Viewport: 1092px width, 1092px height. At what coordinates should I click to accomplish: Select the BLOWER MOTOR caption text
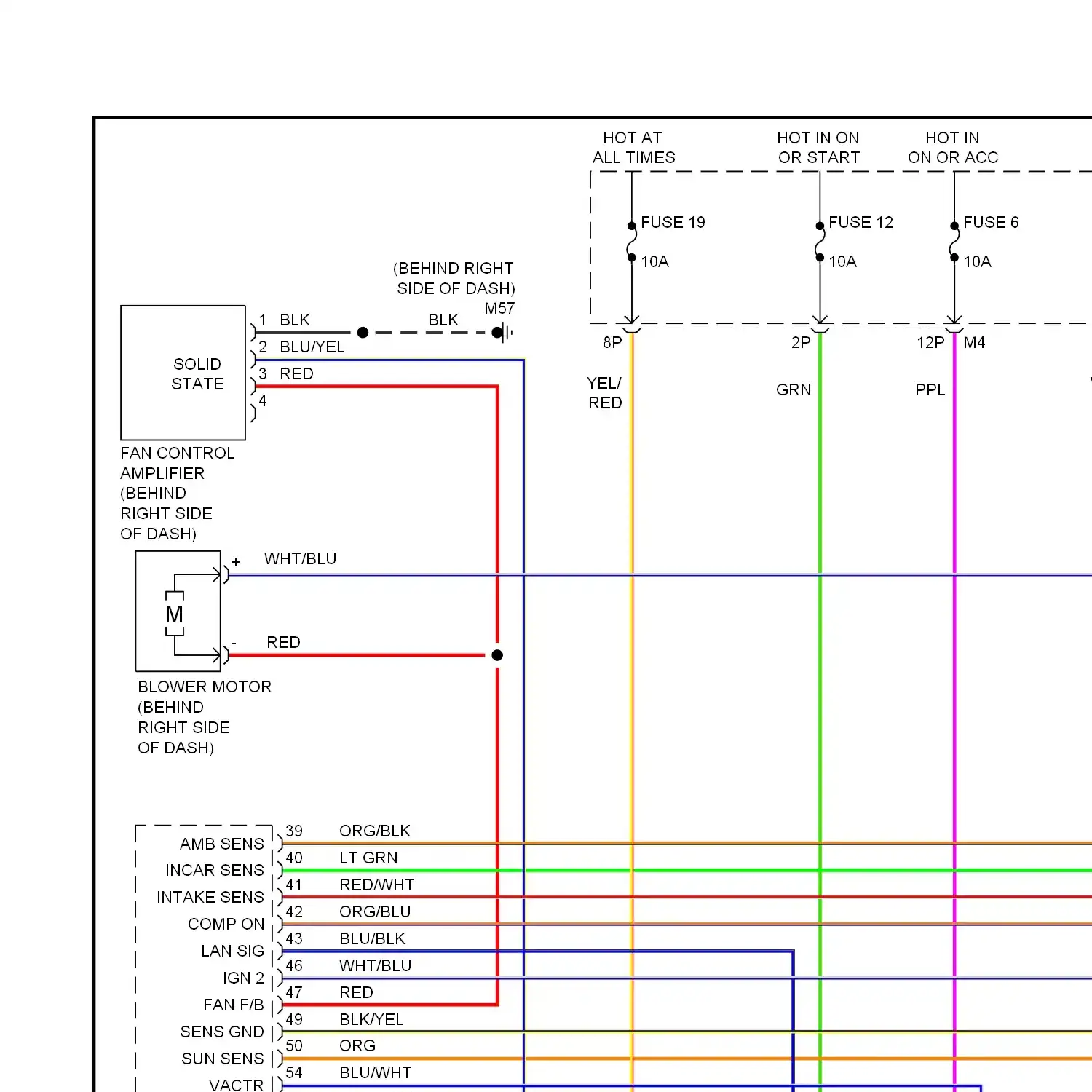click(205, 717)
